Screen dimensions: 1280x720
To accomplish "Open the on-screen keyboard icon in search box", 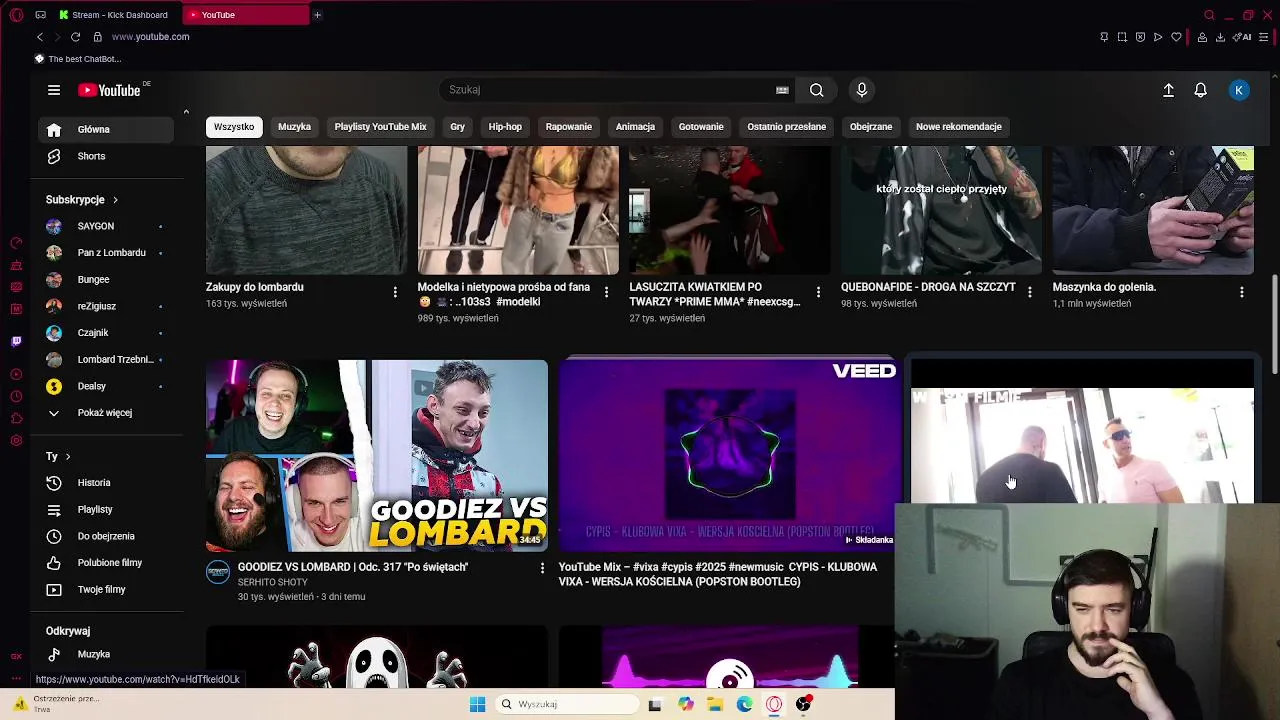I will click(782, 90).
